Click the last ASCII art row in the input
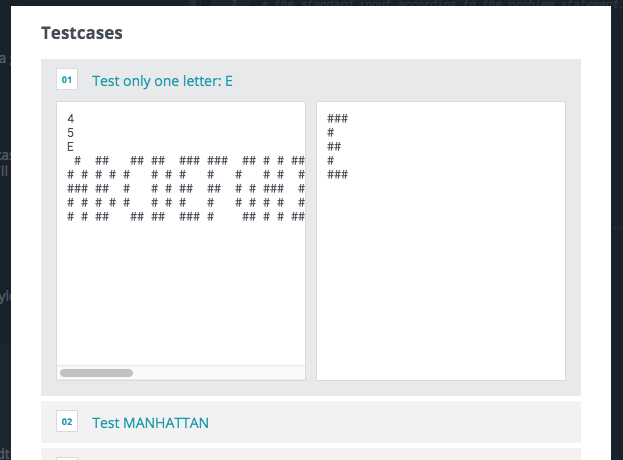623x460 pixels. tap(186, 216)
